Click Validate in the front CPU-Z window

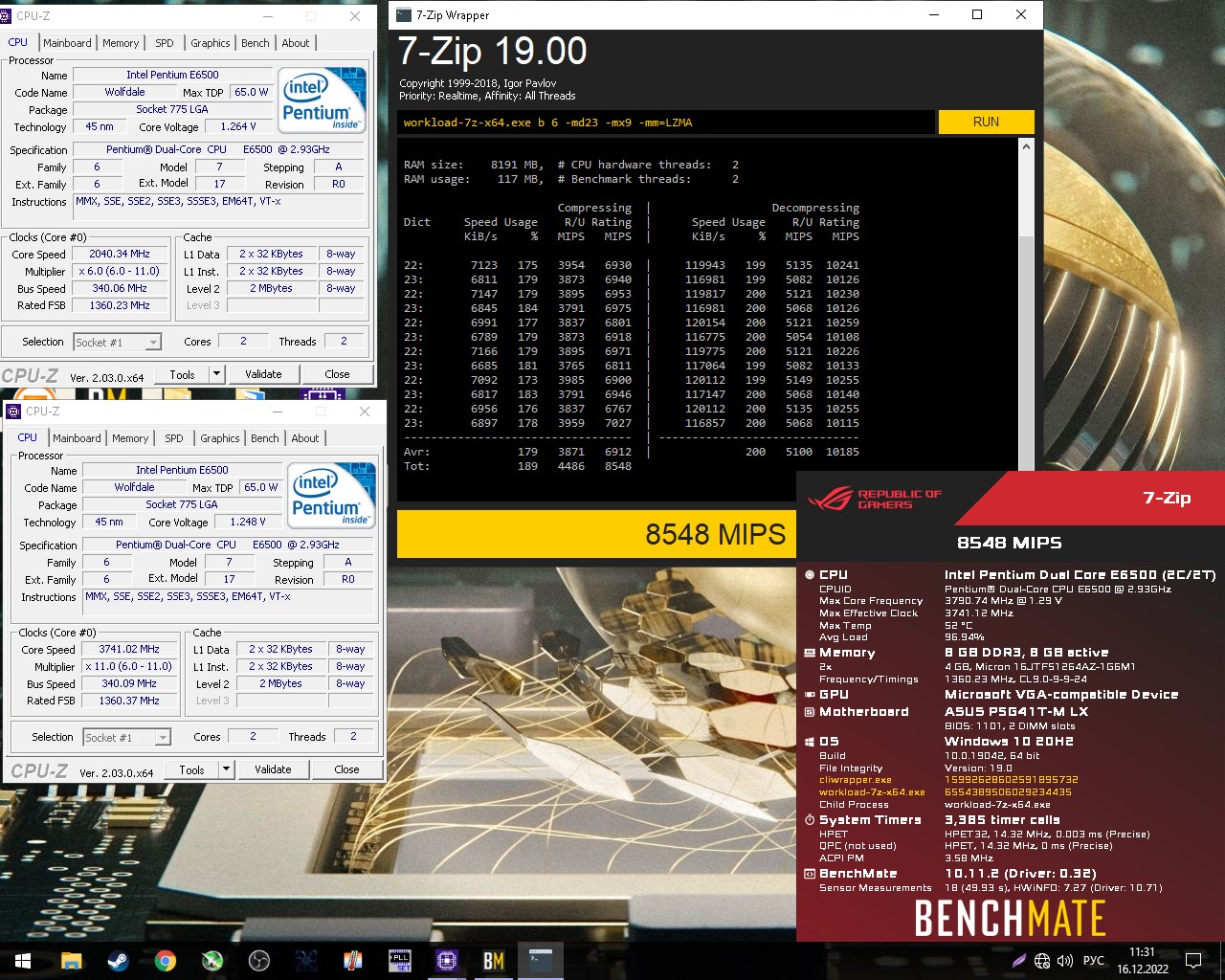[273, 769]
